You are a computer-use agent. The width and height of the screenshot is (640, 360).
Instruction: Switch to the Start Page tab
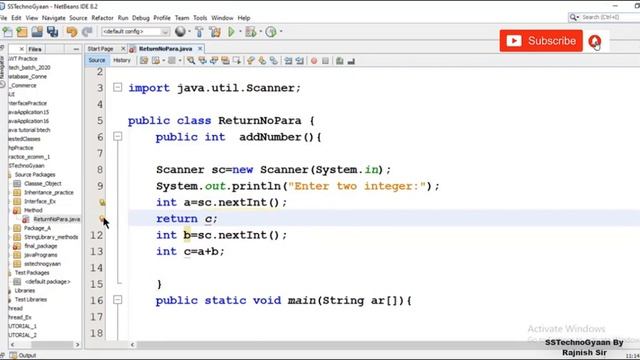[x=100, y=49]
